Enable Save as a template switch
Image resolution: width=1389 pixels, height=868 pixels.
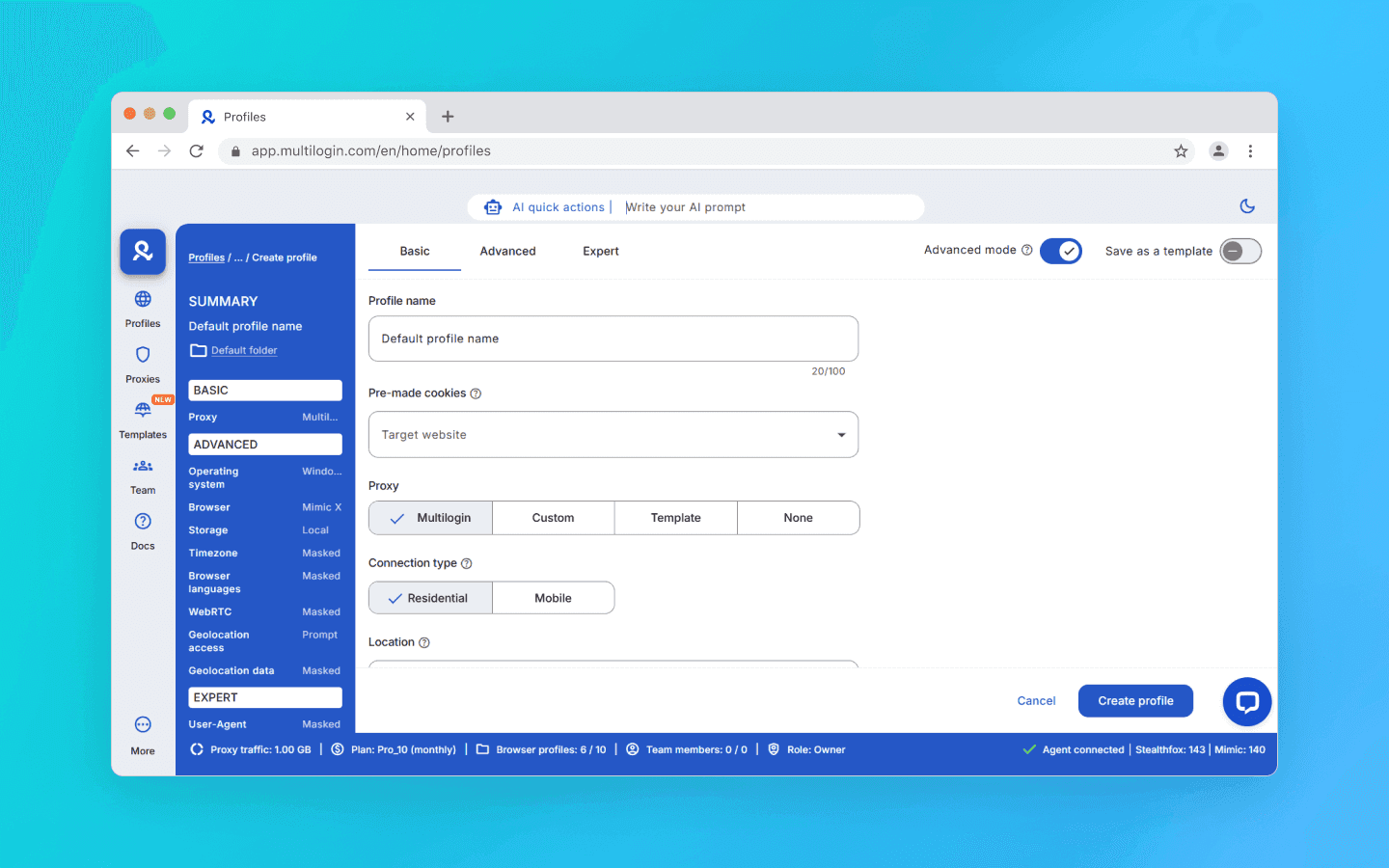click(1240, 251)
